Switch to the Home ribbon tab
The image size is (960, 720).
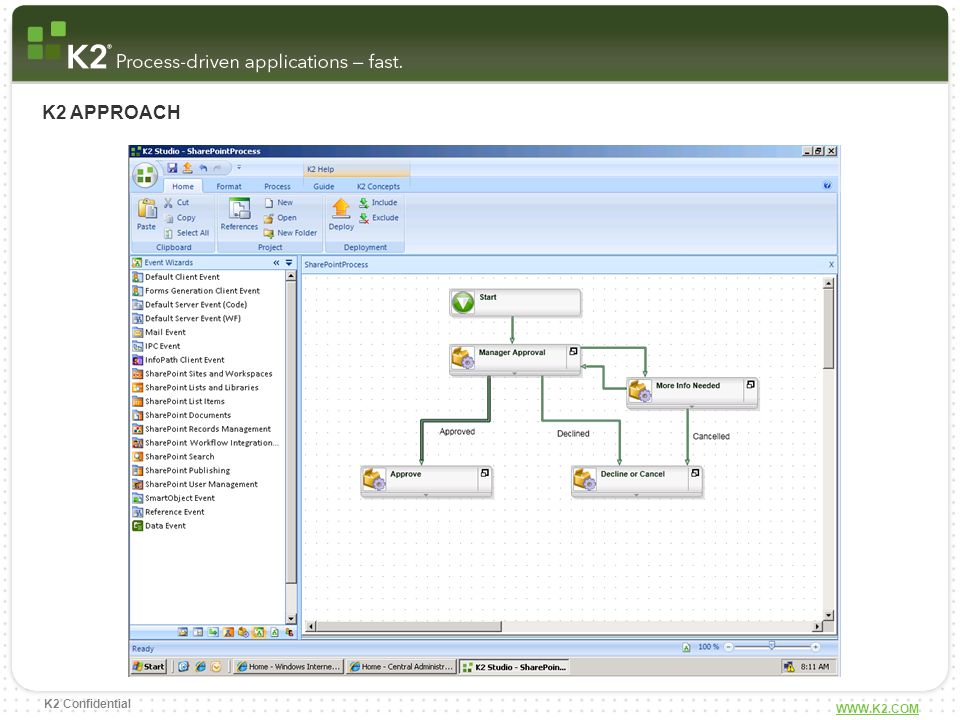182,186
